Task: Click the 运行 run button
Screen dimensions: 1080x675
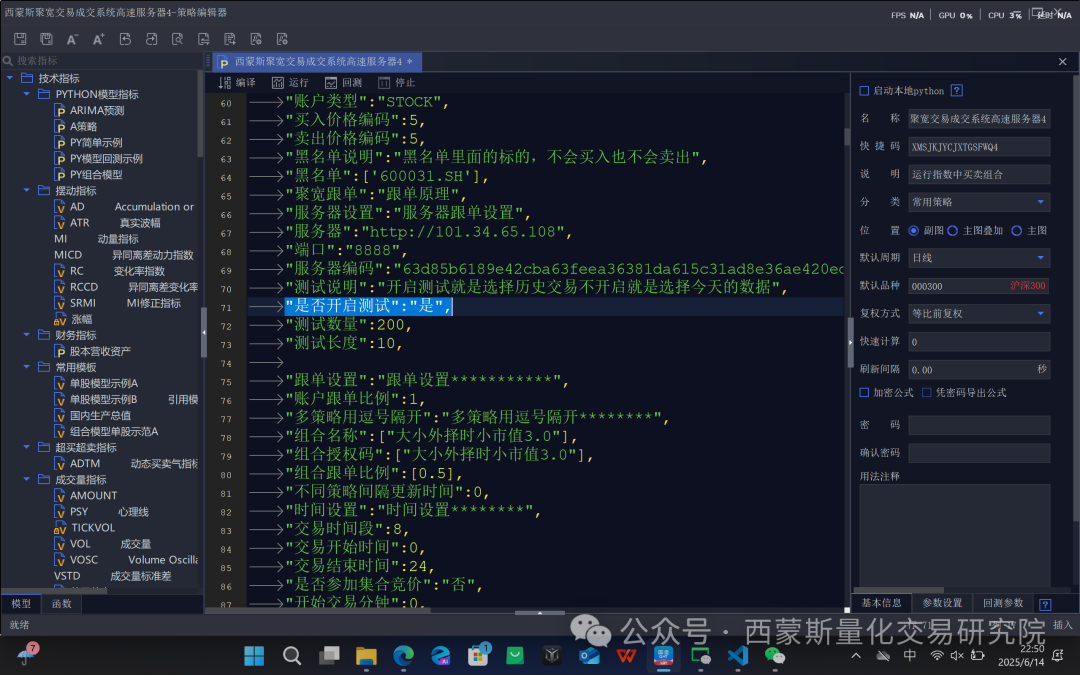Action: (290, 83)
